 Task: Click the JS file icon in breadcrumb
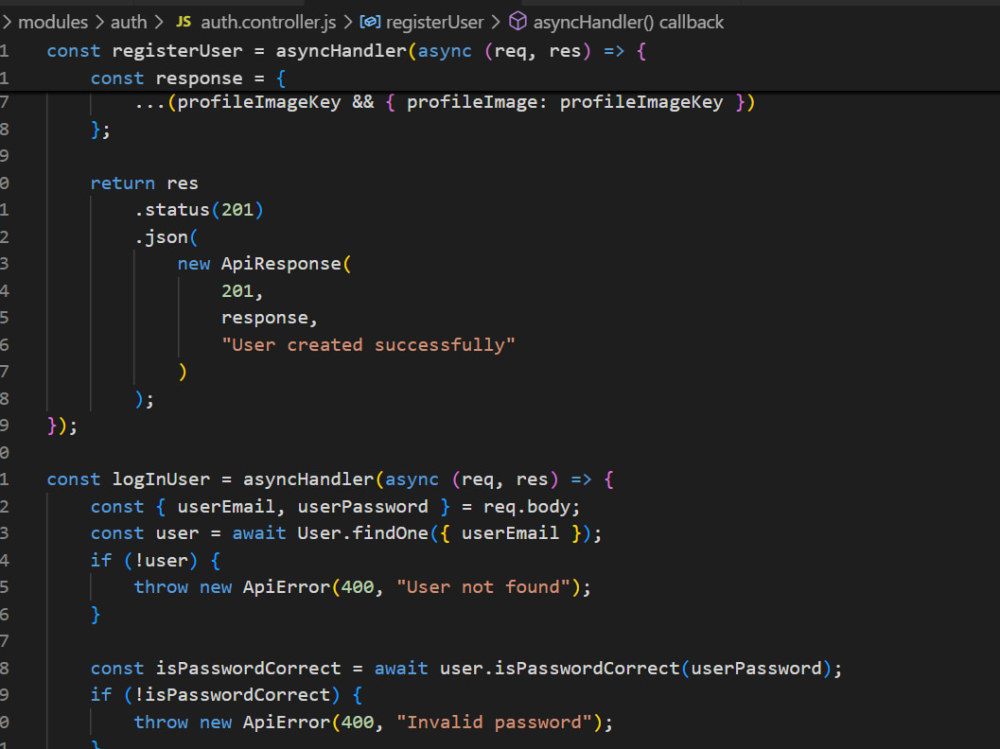click(x=183, y=22)
